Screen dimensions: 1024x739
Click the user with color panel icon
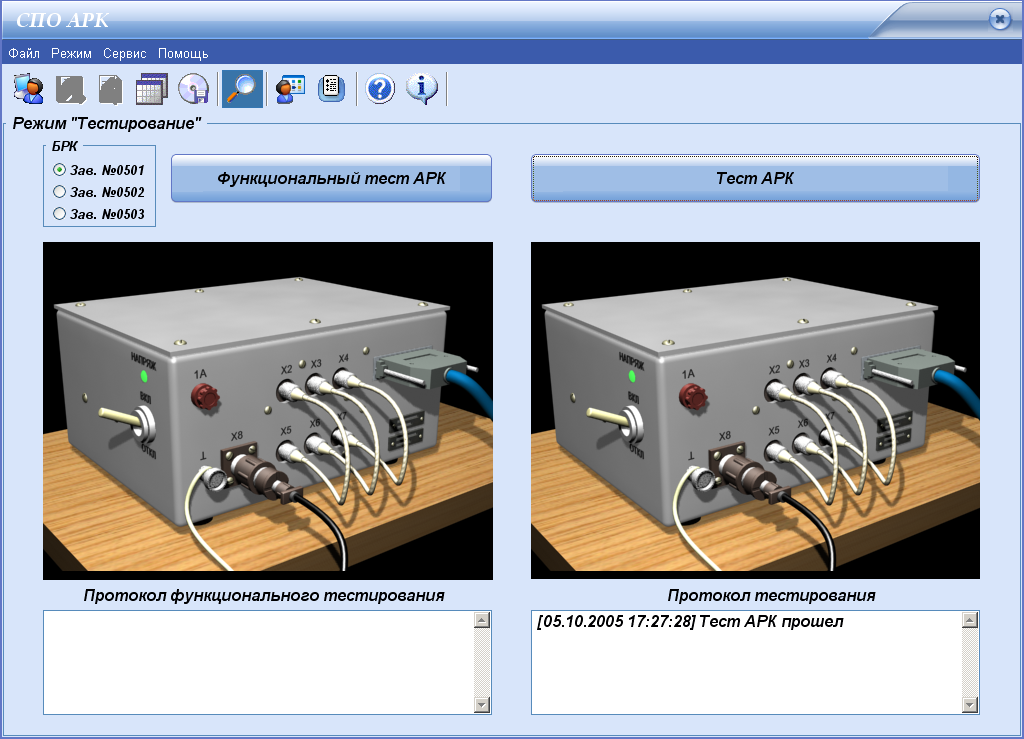click(290, 90)
